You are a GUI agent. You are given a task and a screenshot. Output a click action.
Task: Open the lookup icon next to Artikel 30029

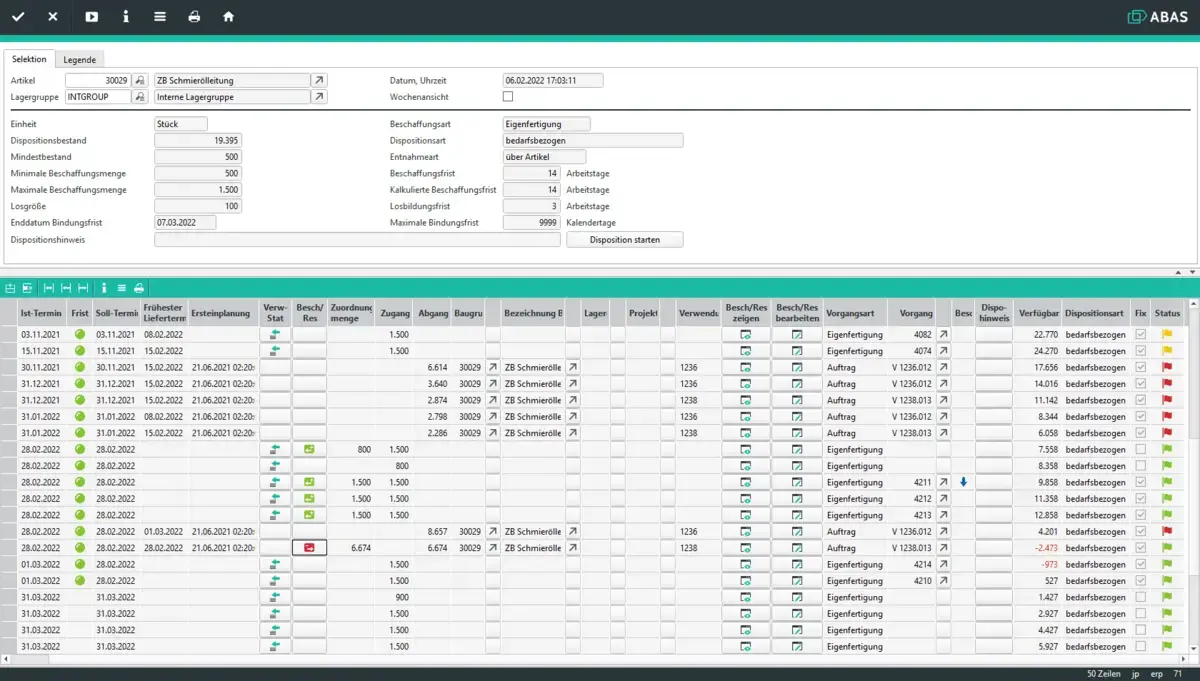pos(141,80)
